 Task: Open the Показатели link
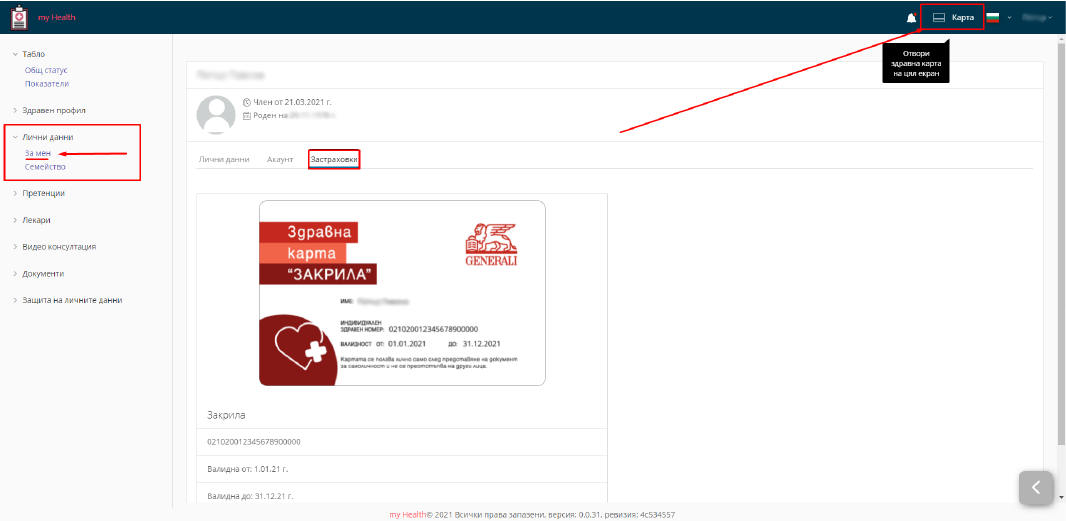47,84
